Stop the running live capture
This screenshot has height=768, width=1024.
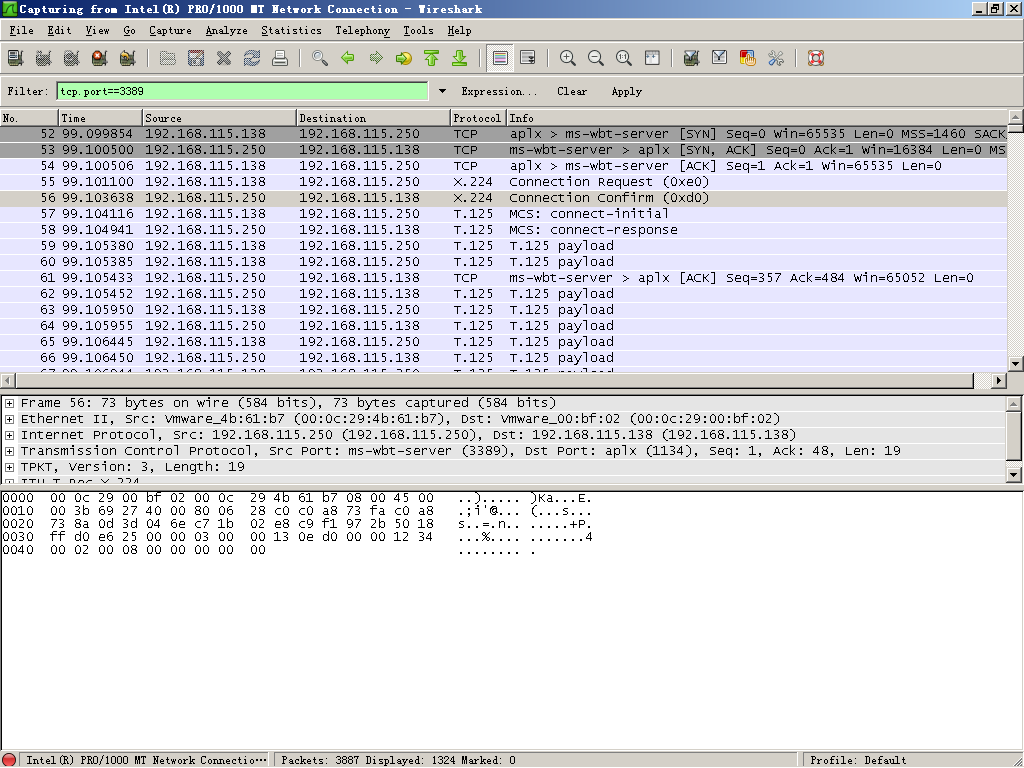tap(100, 58)
